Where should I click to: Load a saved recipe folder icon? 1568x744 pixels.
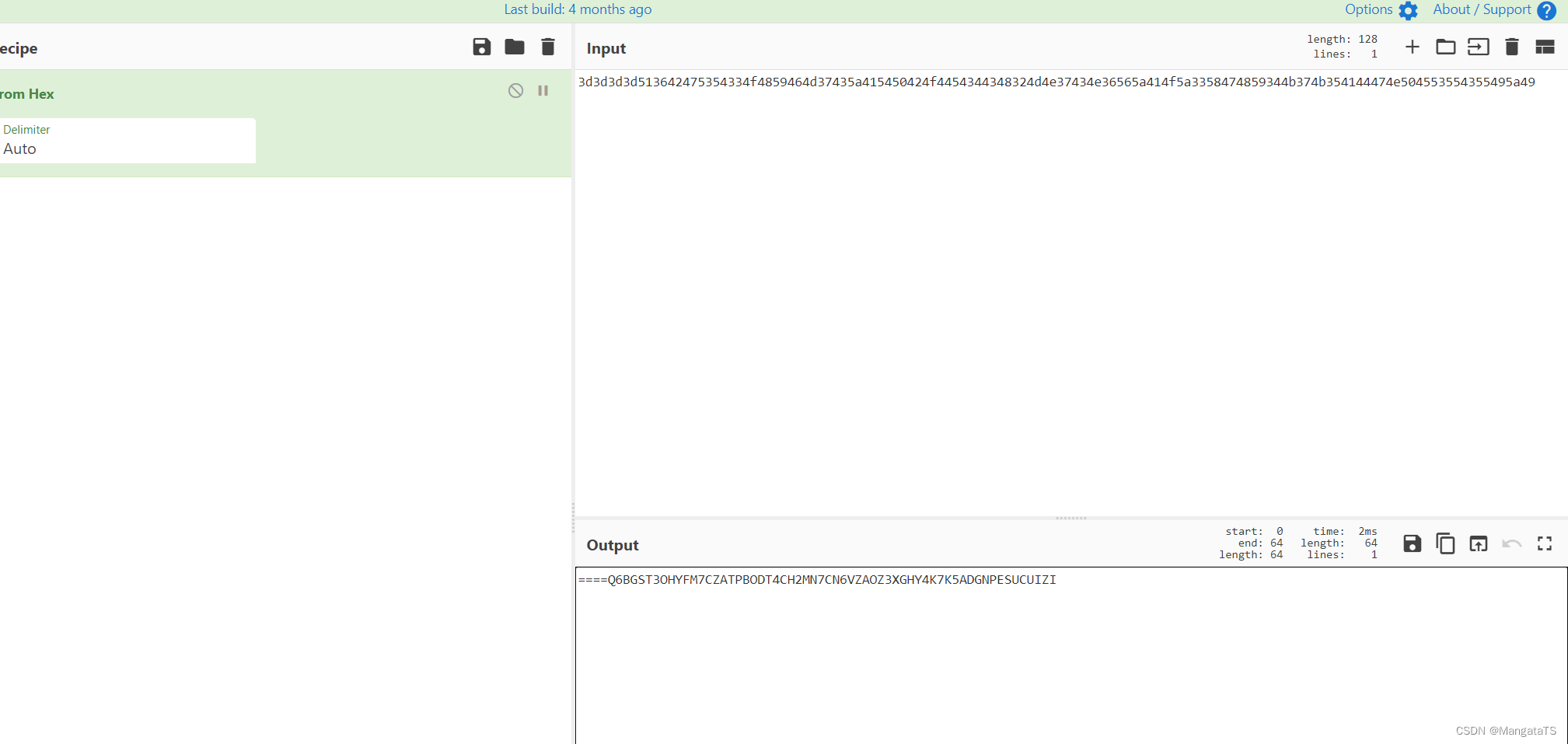[515, 47]
